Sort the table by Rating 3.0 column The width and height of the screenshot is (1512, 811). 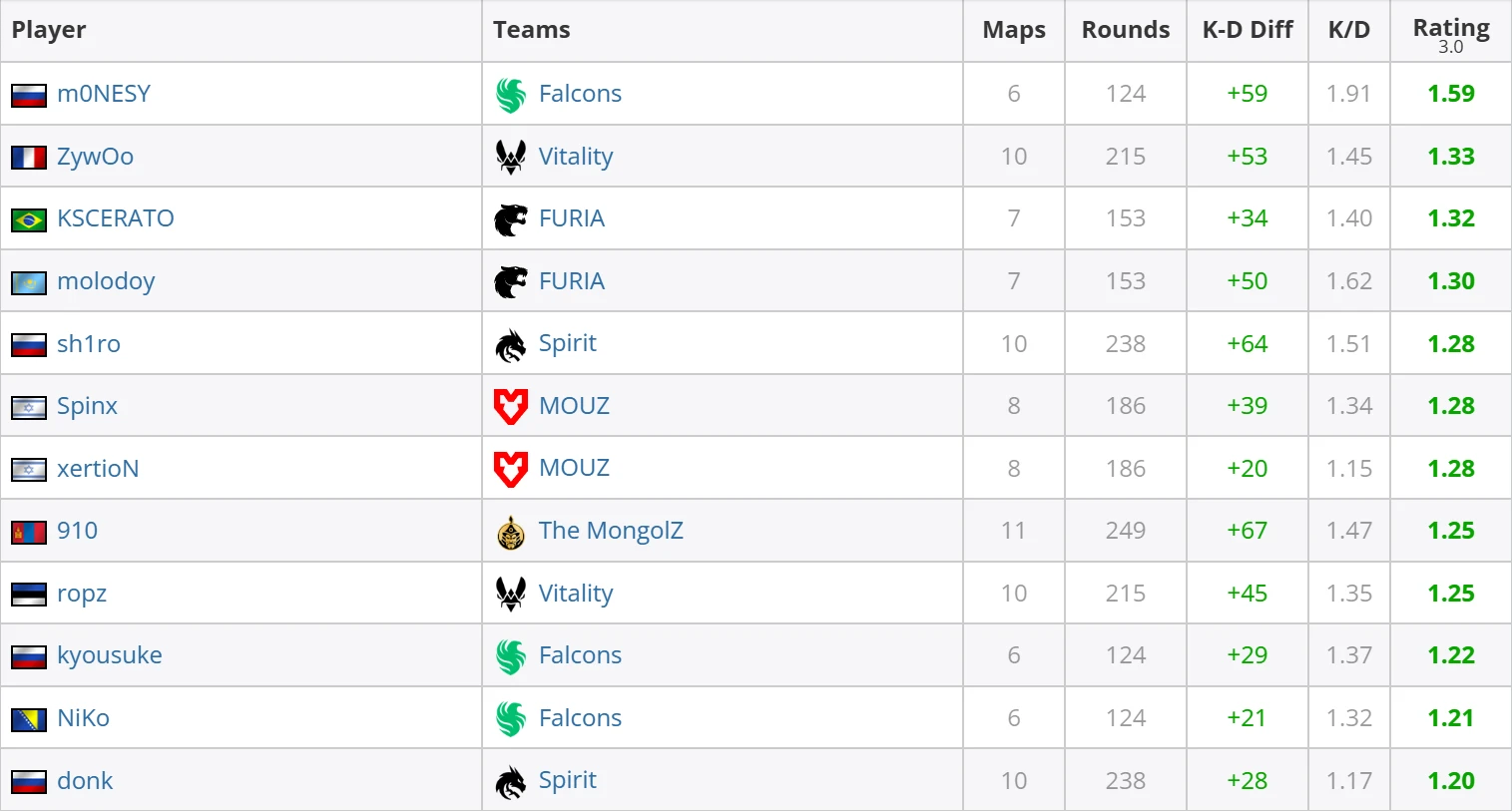click(x=1450, y=31)
